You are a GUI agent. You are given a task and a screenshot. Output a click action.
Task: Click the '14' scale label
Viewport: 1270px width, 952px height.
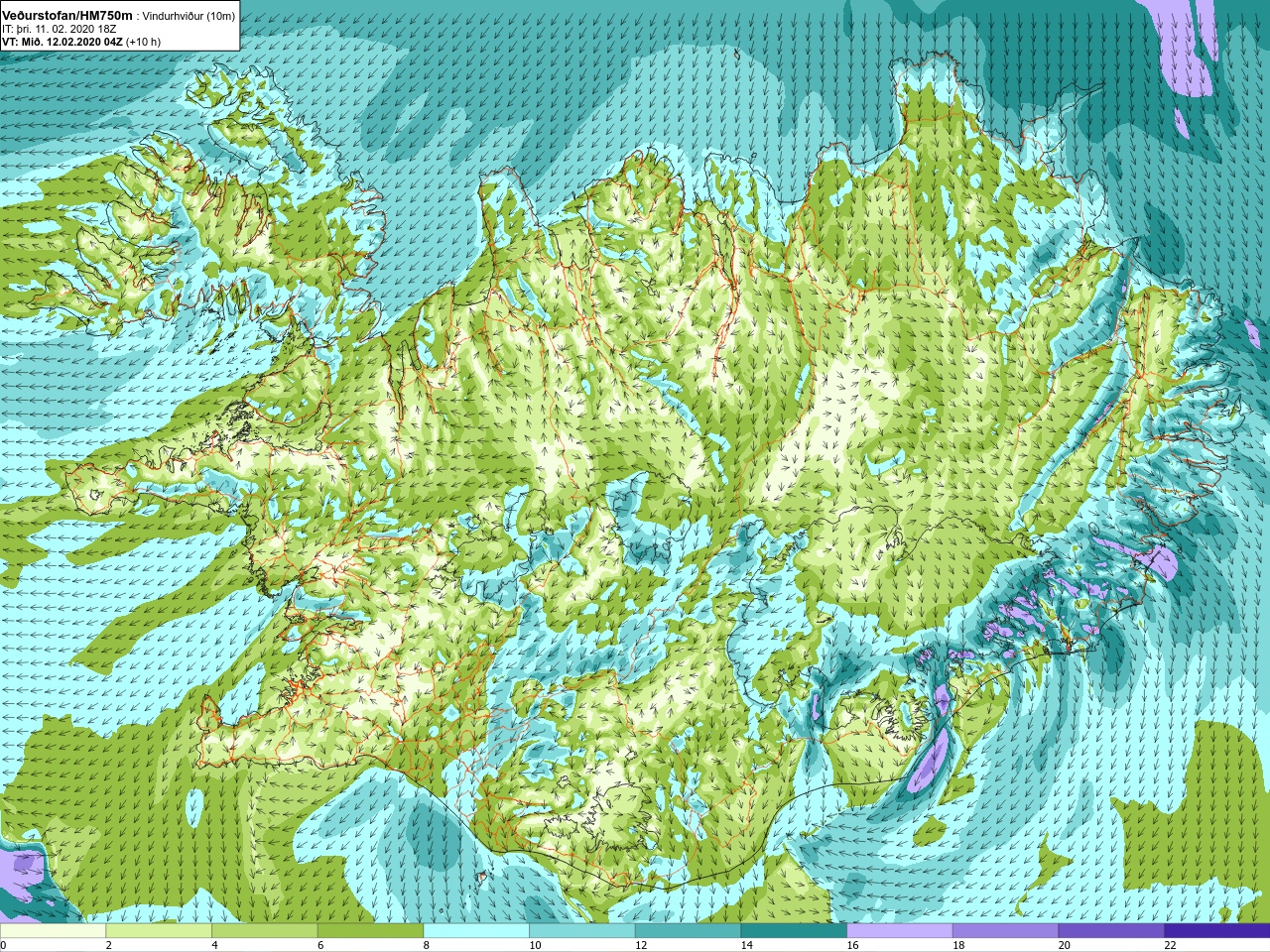click(747, 945)
